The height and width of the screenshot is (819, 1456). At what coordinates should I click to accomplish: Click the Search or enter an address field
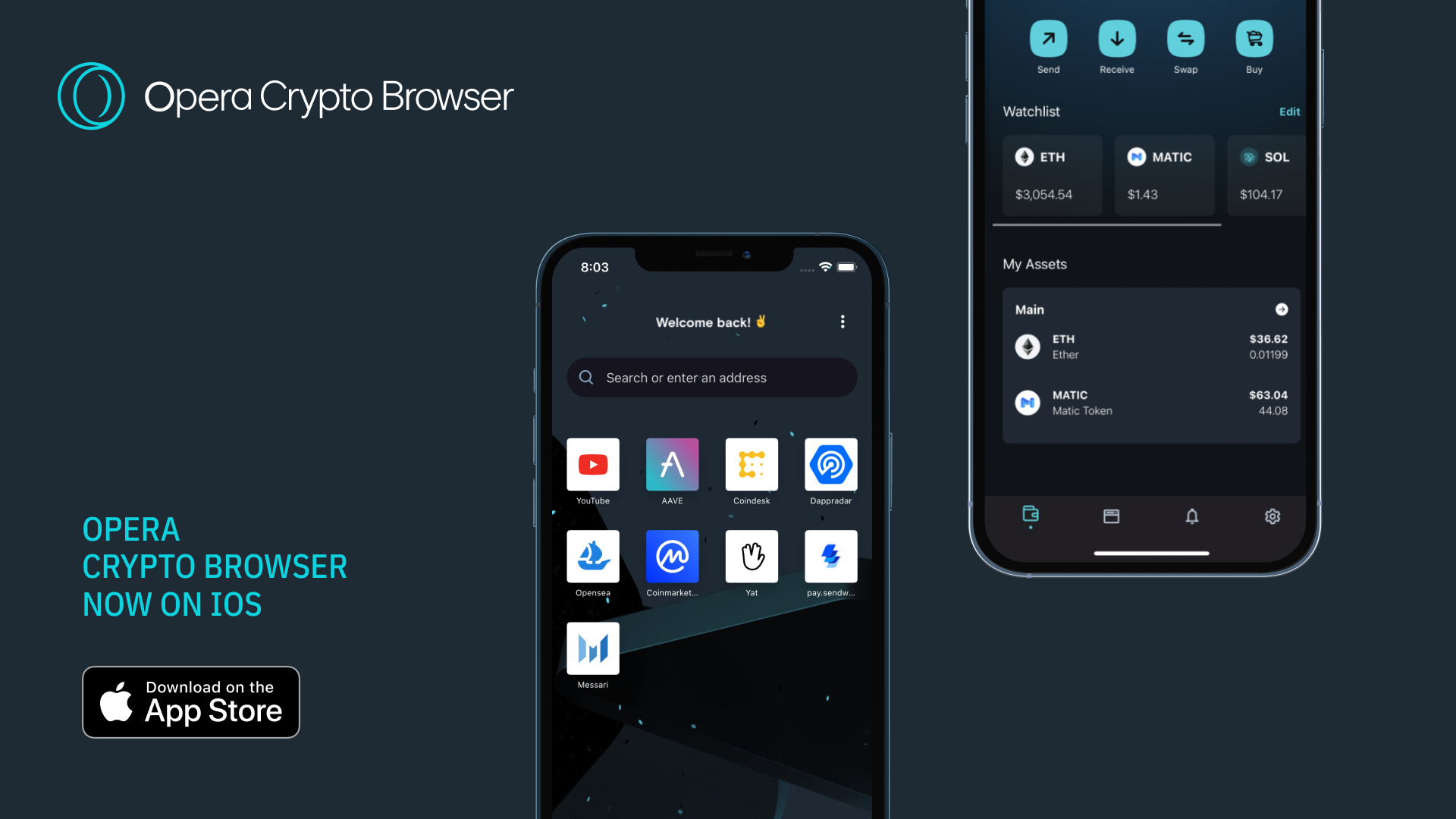click(713, 377)
